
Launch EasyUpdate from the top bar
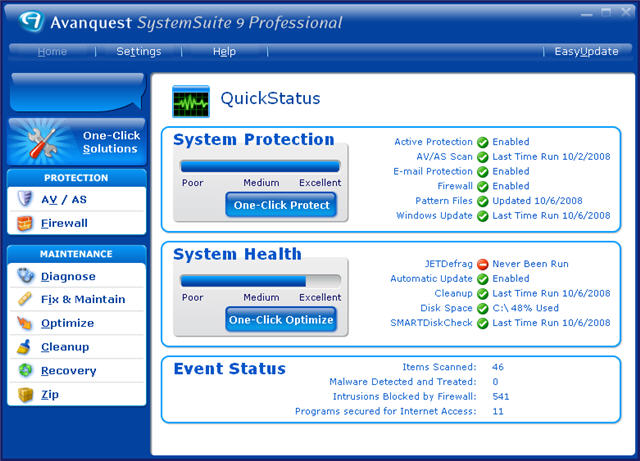coord(586,51)
